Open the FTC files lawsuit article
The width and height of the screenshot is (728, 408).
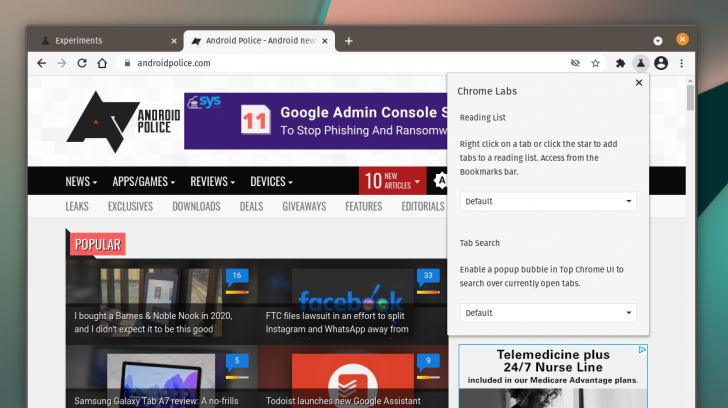coord(337,322)
